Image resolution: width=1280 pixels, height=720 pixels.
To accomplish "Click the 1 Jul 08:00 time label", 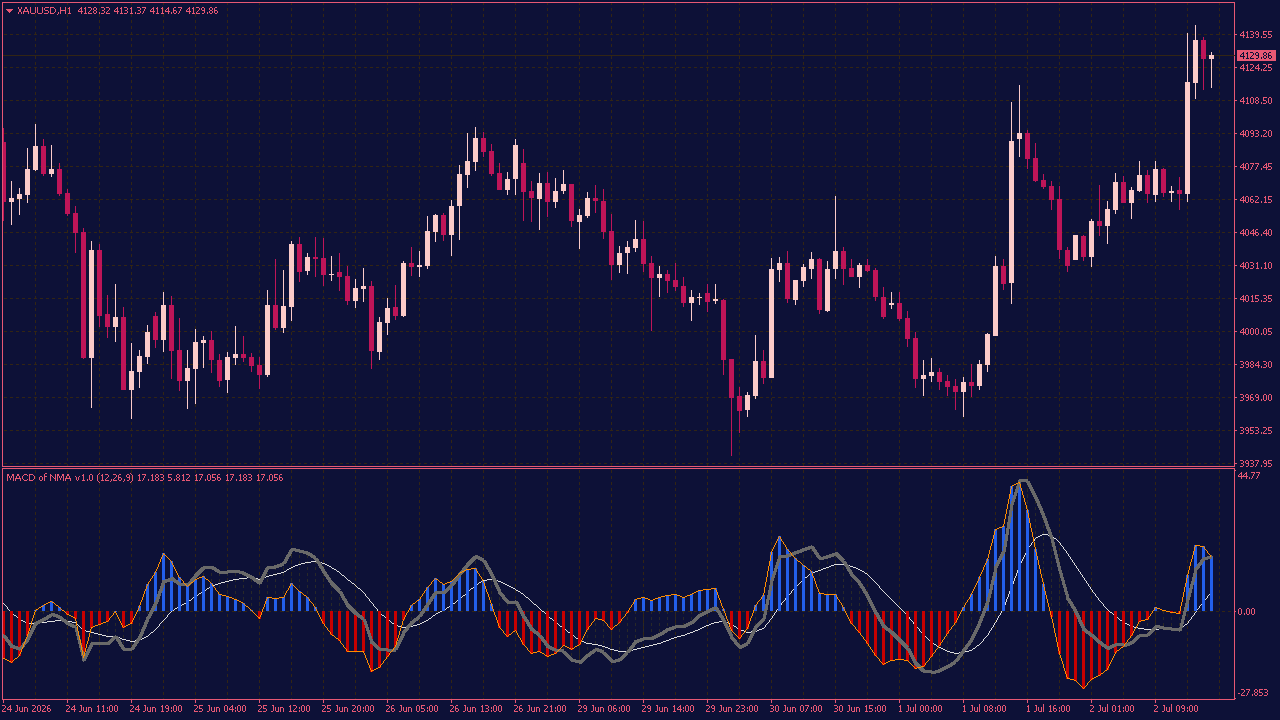I will (986, 709).
